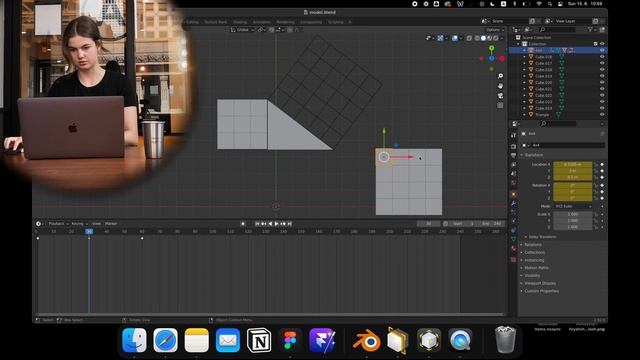Toggle snapping magnet in viewport header
The height and width of the screenshot is (360, 640).
click(x=271, y=30)
